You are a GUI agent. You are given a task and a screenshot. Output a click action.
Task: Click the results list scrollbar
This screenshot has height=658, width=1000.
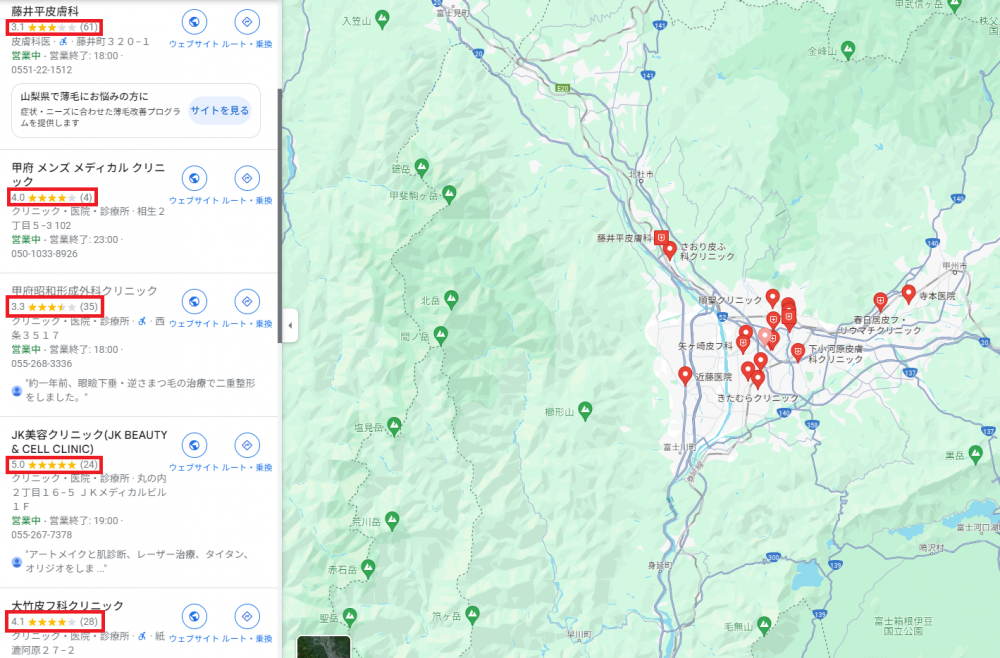click(x=279, y=216)
